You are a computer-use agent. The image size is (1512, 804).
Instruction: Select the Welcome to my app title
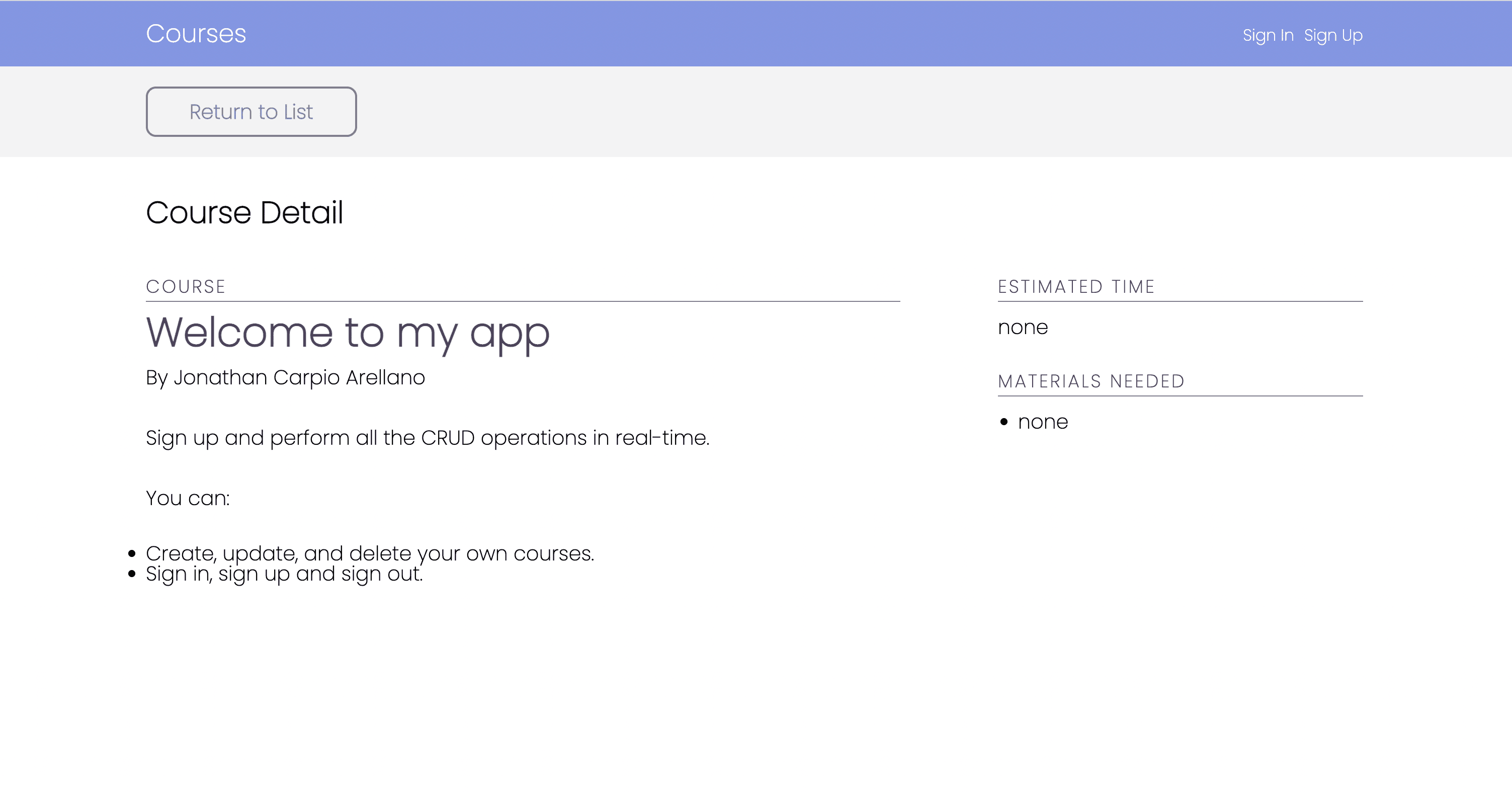[348, 333]
